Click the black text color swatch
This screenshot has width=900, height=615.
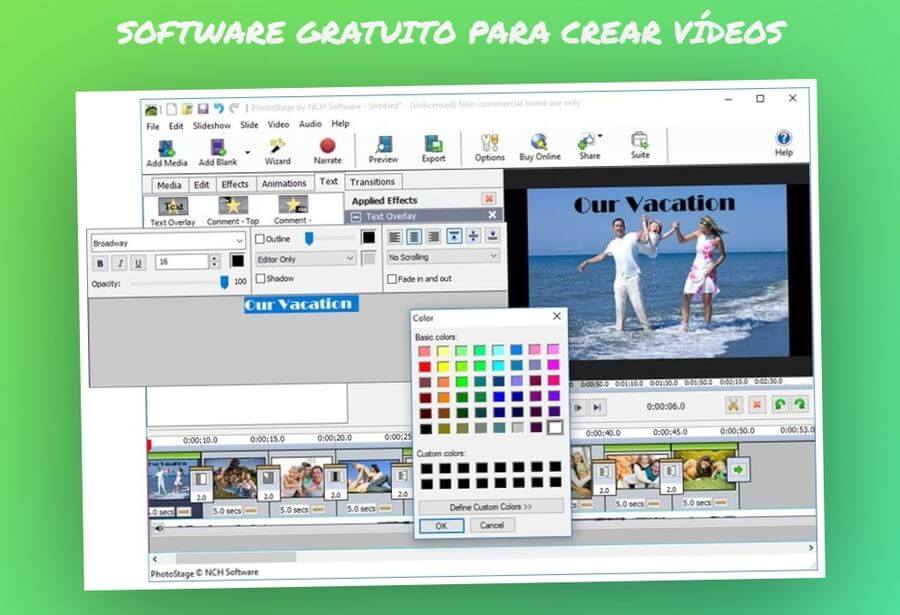point(237,261)
